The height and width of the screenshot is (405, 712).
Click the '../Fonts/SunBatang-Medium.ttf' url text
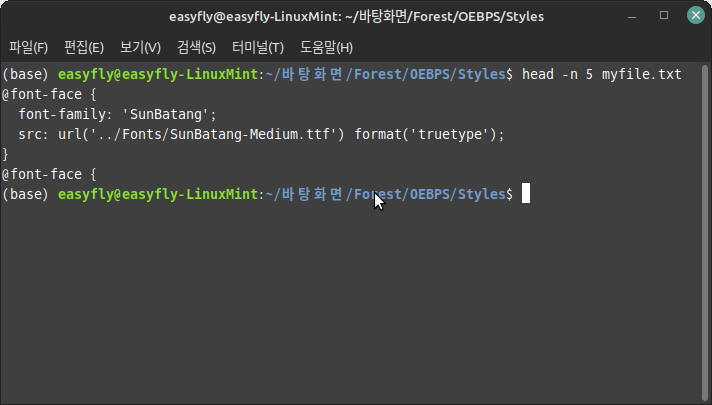(213, 134)
